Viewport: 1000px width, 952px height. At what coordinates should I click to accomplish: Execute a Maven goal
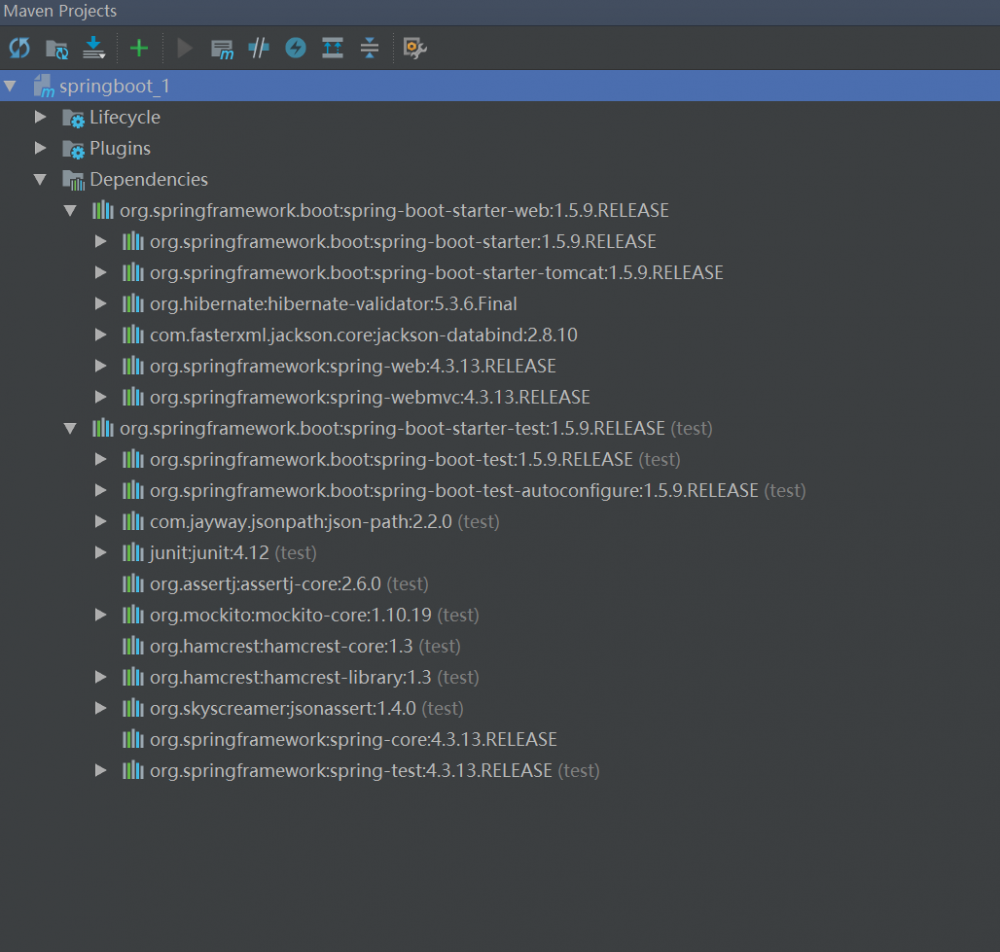[x=222, y=47]
